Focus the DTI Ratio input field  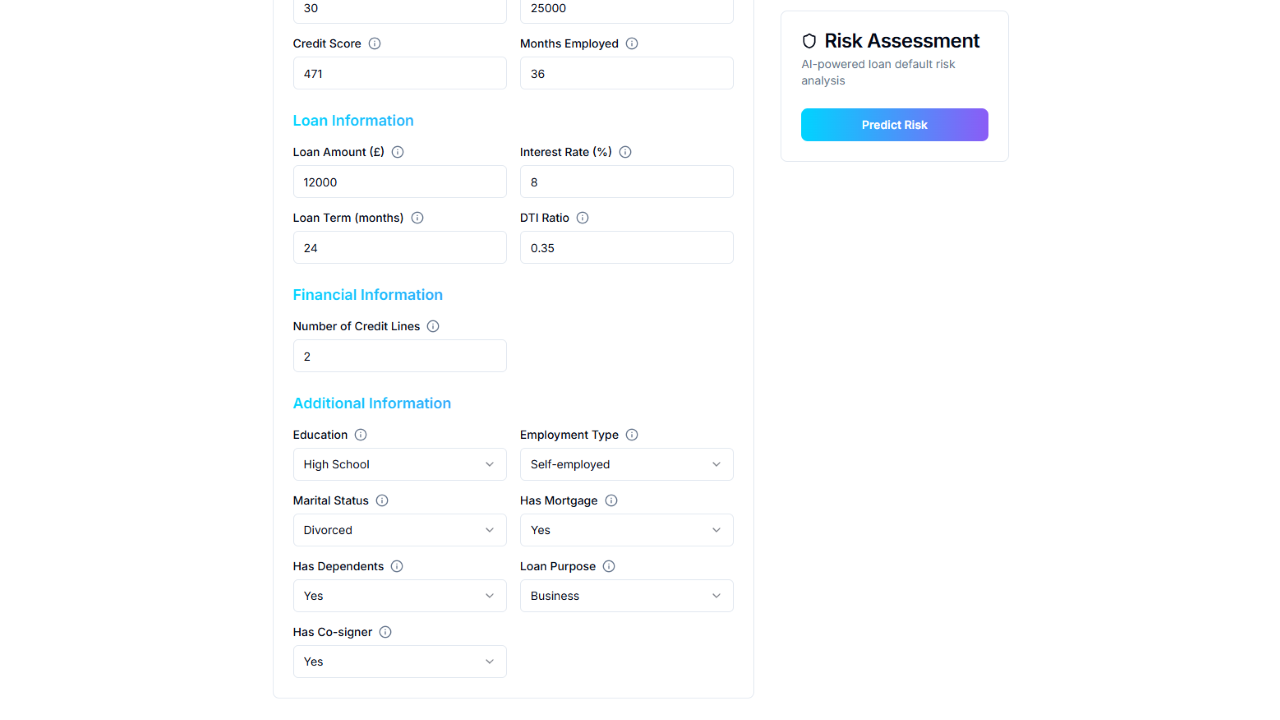coord(627,247)
